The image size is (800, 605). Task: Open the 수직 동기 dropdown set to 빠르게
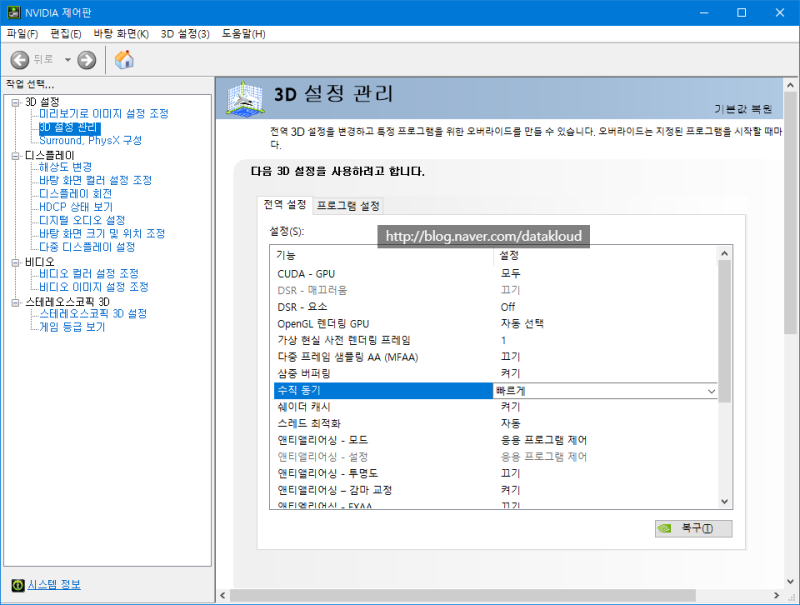605,391
